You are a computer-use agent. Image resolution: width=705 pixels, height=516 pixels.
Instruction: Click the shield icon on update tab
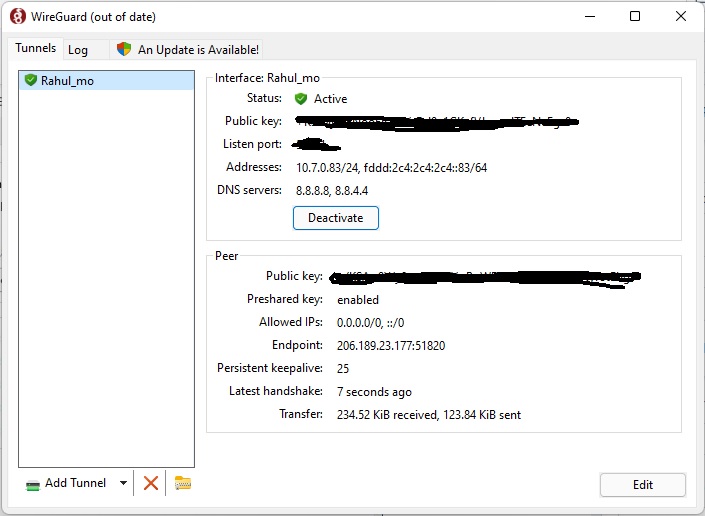(x=124, y=49)
